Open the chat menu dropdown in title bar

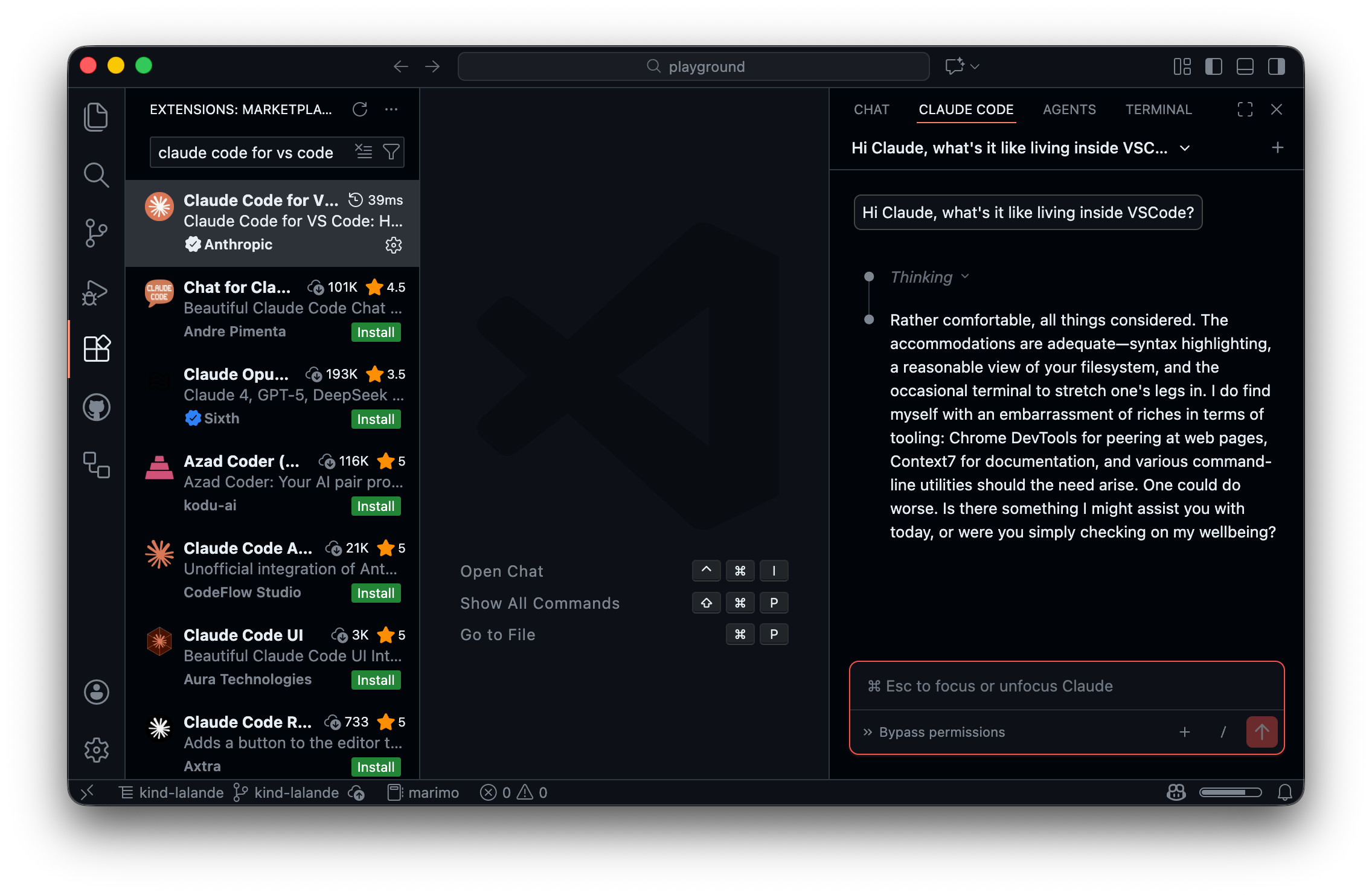click(x=975, y=66)
